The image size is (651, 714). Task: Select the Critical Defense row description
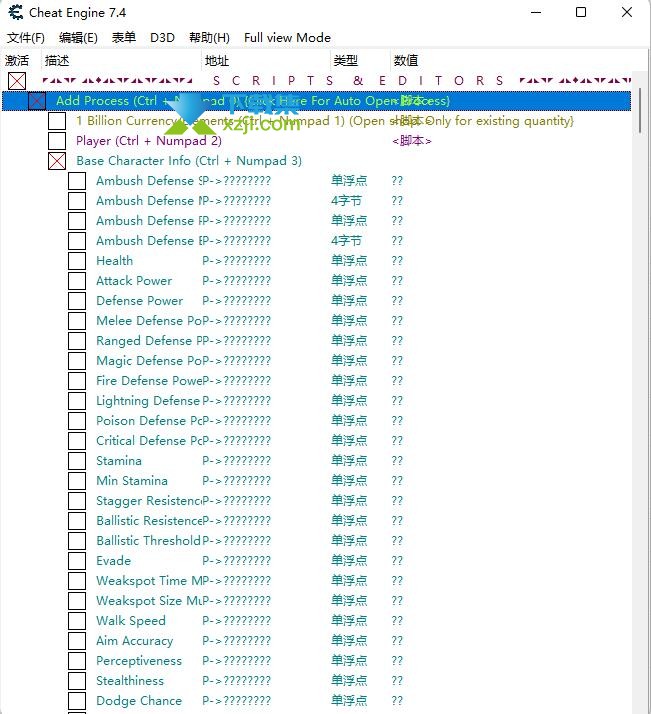149,441
